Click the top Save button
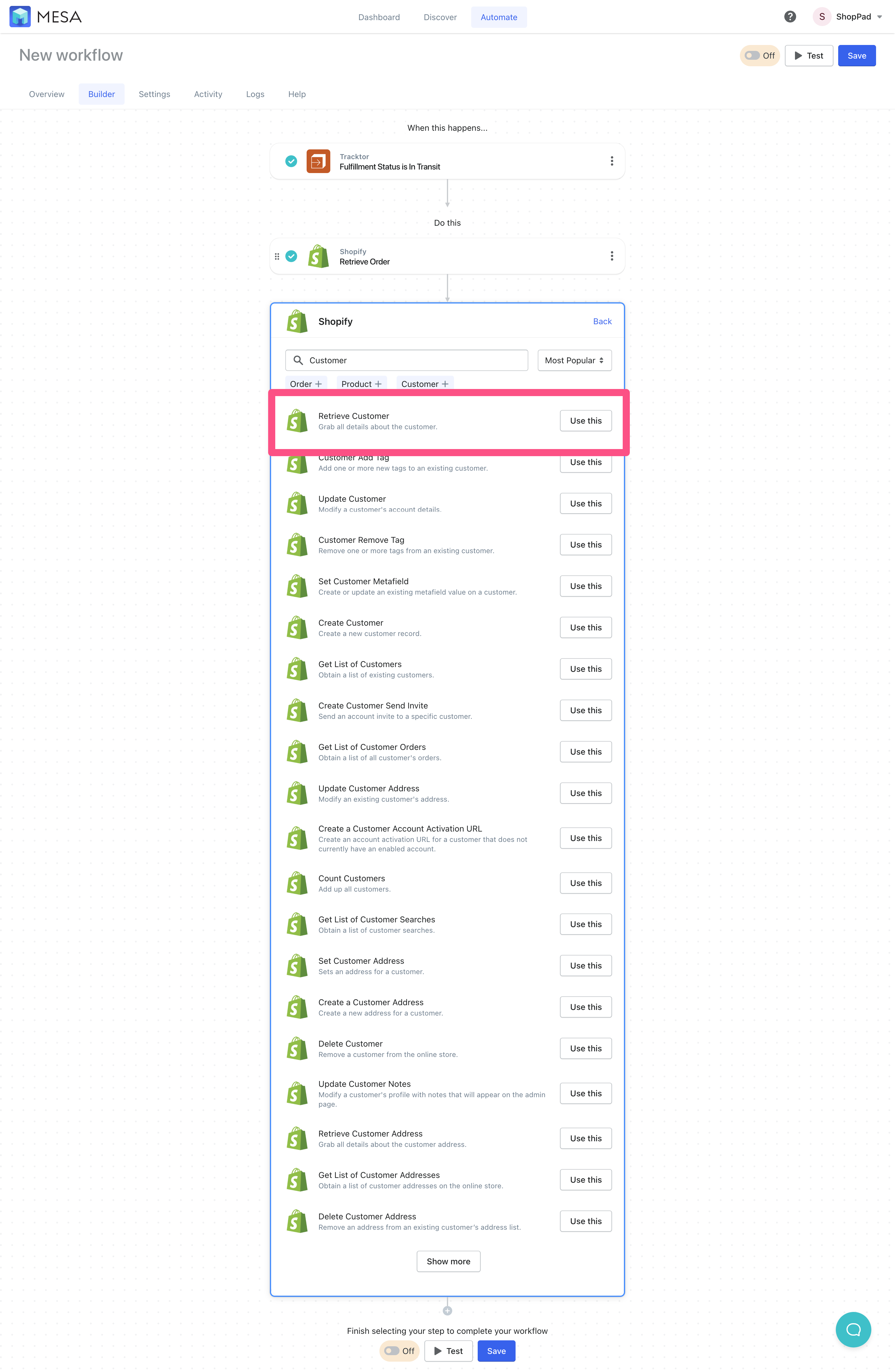 pyautogui.click(x=856, y=56)
